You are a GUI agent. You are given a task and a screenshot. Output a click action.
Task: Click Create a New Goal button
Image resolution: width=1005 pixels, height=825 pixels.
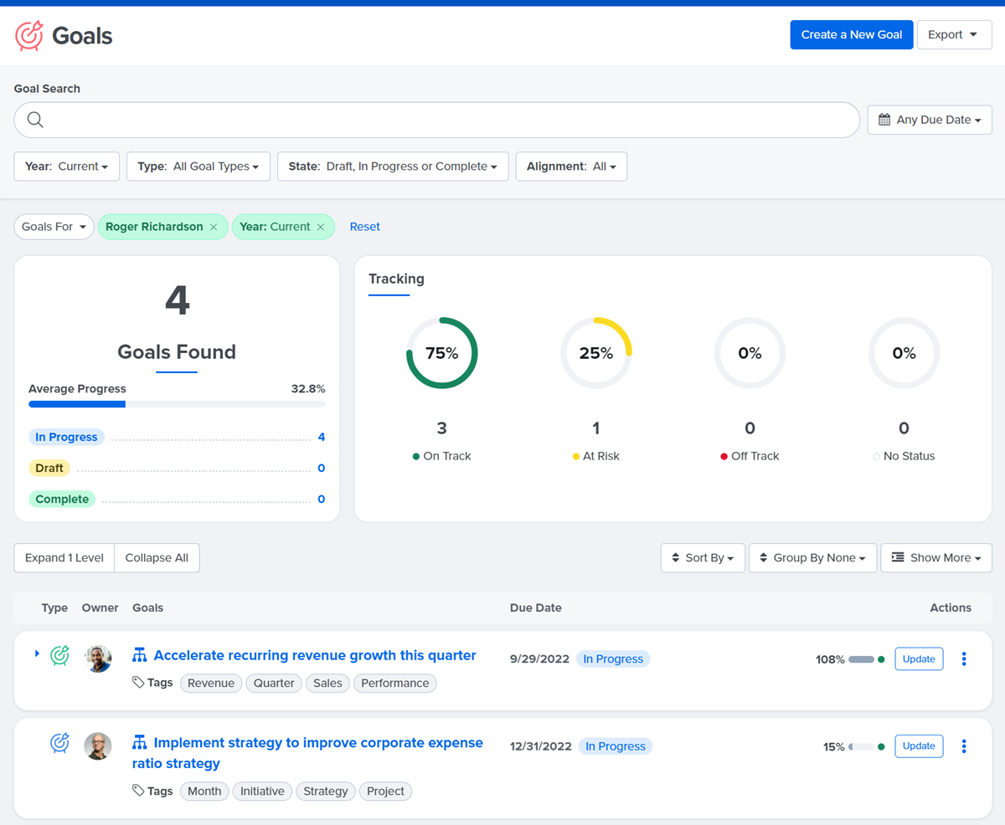coord(851,35)
